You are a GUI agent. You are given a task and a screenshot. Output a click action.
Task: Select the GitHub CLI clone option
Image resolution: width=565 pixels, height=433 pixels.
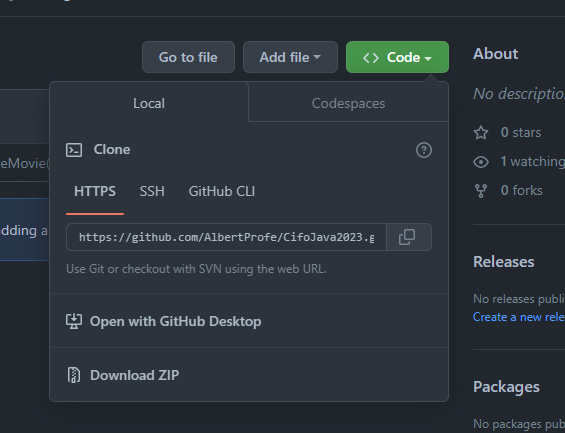pos(222,191)
